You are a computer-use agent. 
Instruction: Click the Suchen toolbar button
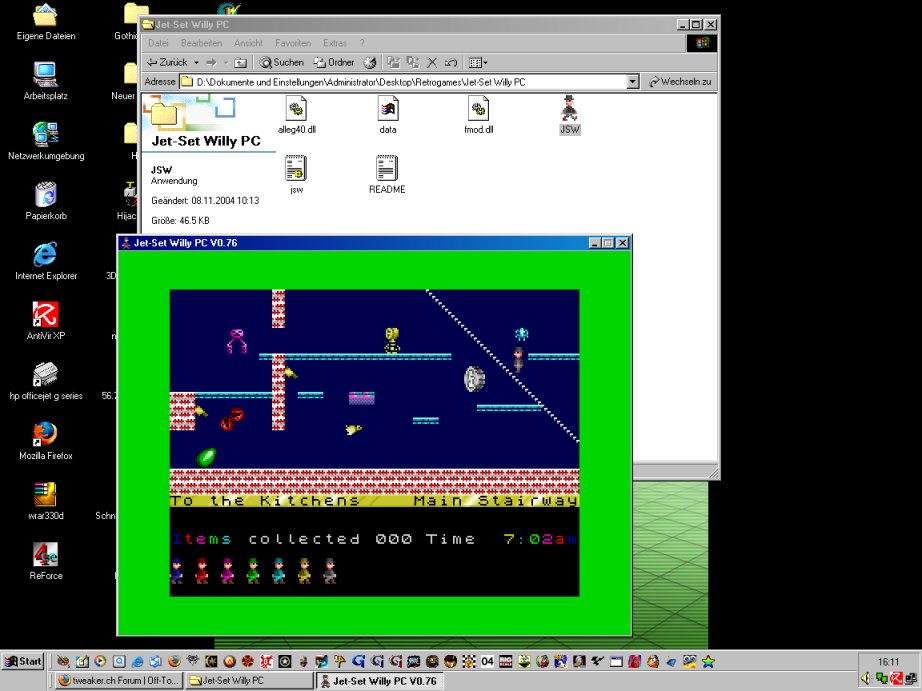click(x=281, y=62)
